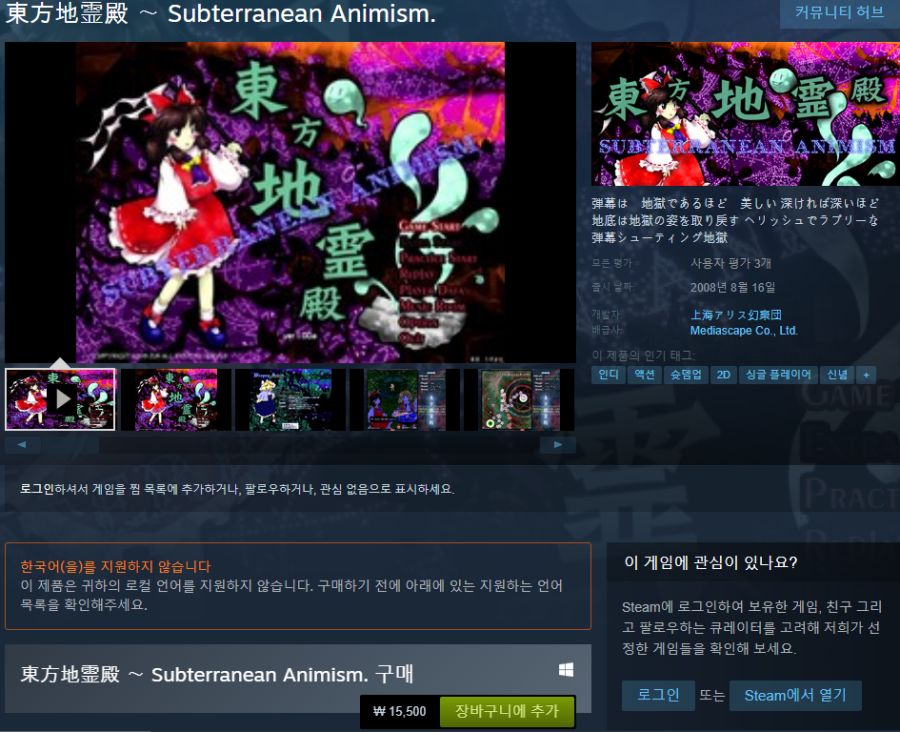Screen dimensions: 900x732
Task: Click the main video player area
Action: (290, 202)
